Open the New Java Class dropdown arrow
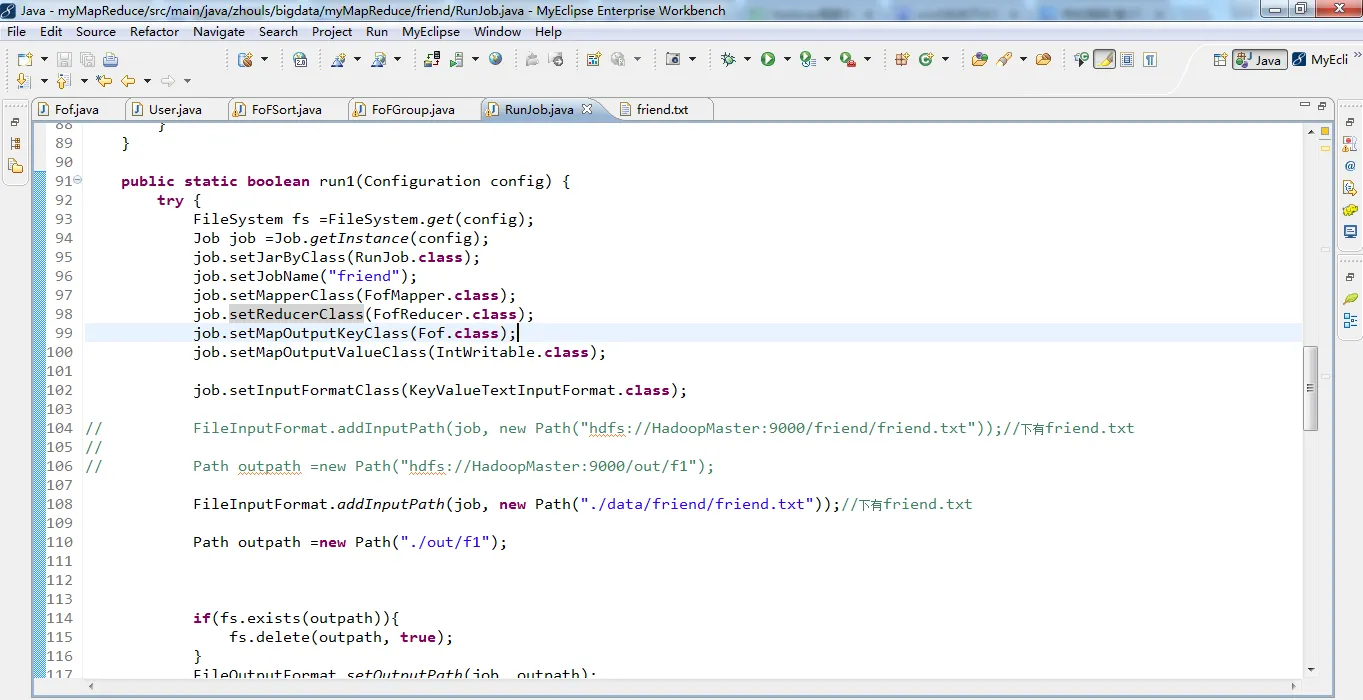 tap(945, 59)
